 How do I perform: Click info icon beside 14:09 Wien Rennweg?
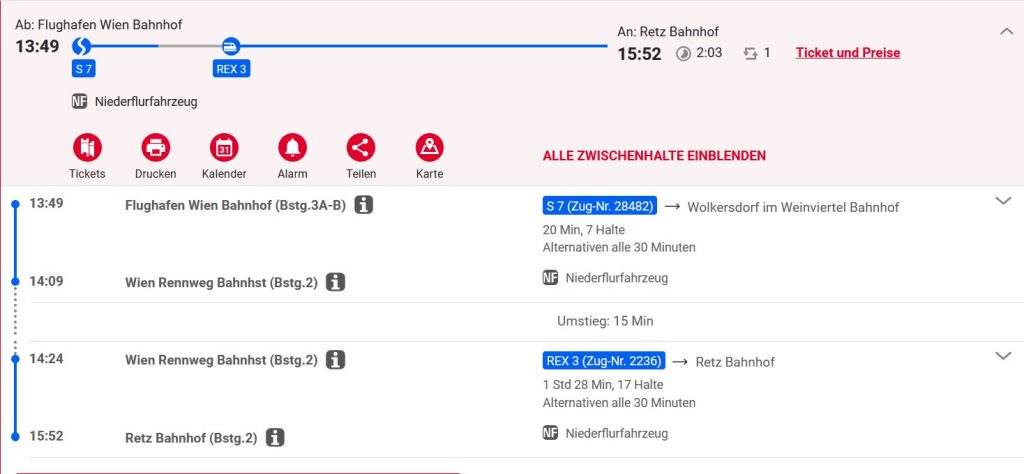click(x=335, y=282)
